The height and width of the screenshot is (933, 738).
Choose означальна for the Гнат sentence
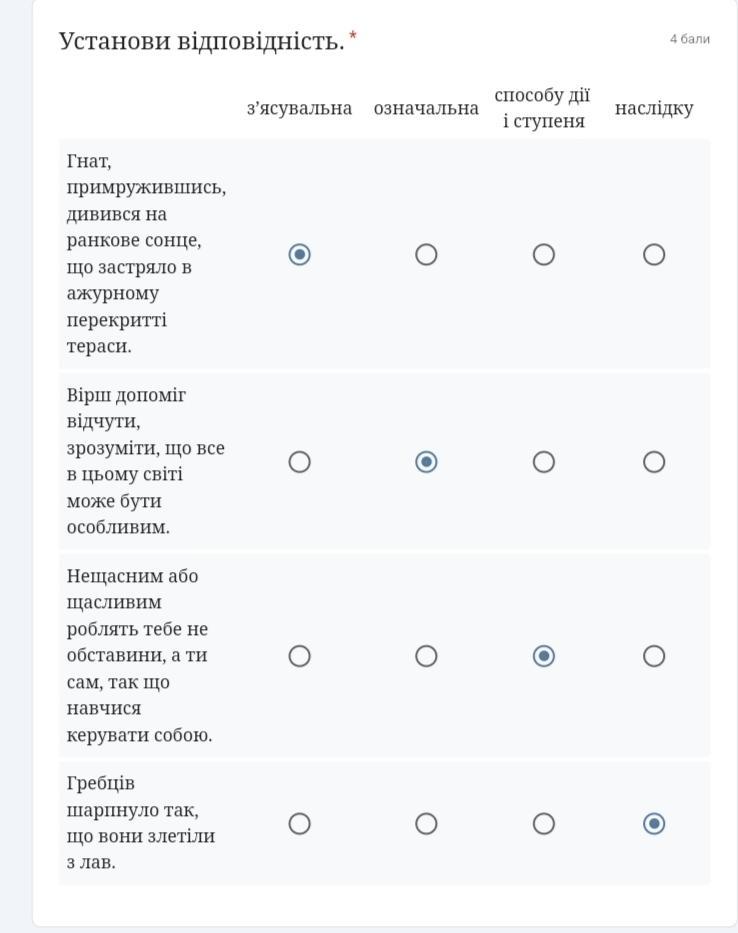[x=426, y=255]
